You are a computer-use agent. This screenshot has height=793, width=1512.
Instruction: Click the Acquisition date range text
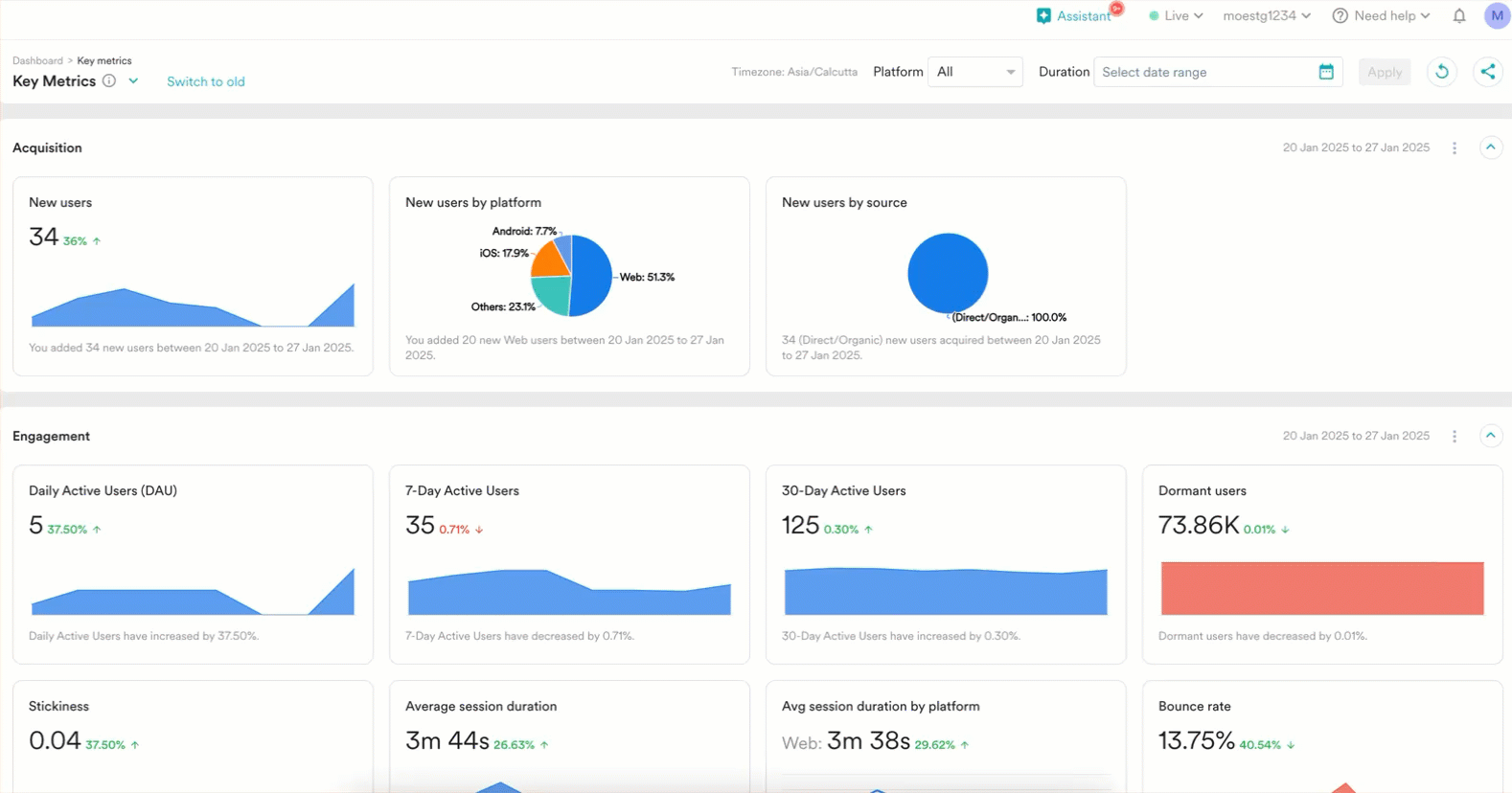pos(1356,147)
